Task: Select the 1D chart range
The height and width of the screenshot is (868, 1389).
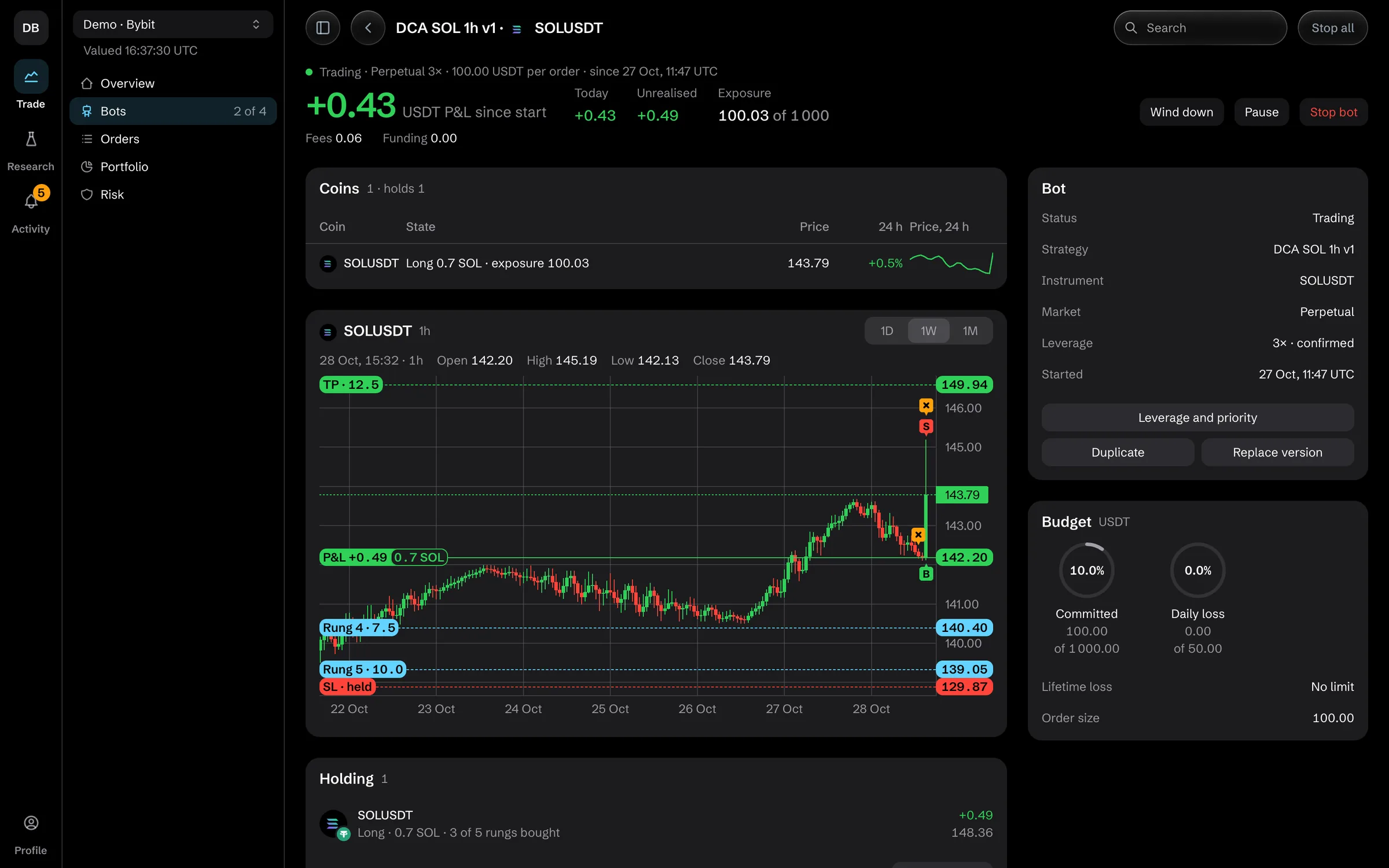Action: [887, 331]
